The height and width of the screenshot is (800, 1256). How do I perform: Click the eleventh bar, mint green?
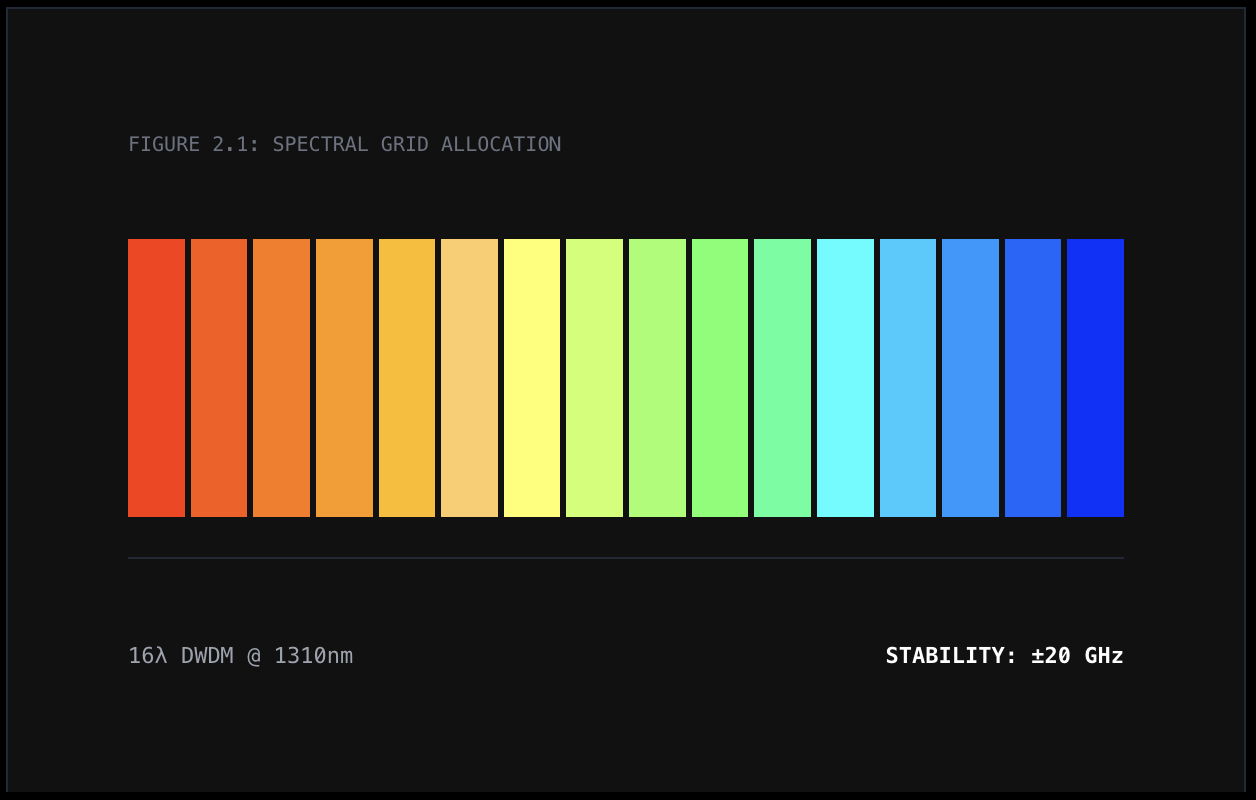coord(782,378)
